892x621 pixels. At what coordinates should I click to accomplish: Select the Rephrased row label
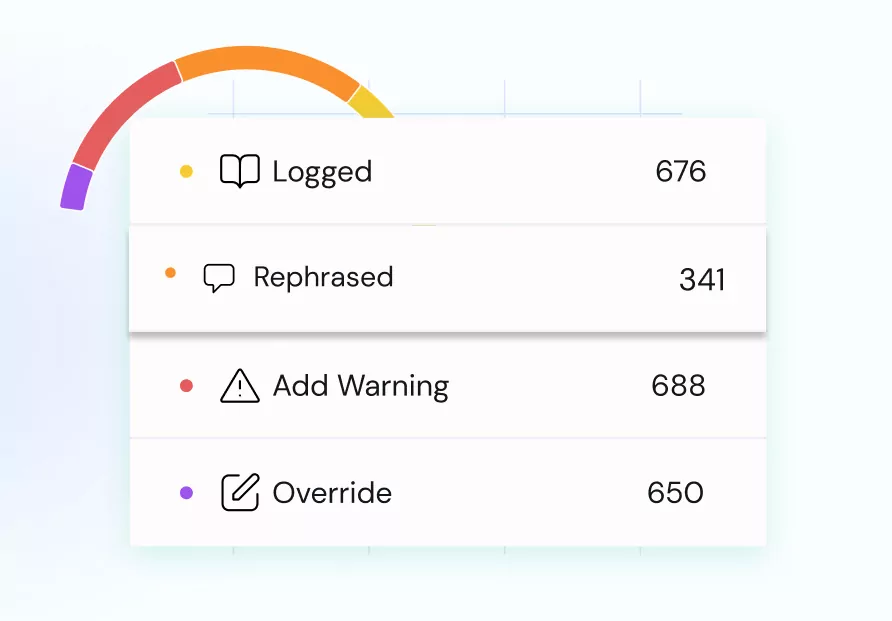[x=323, y=278]
